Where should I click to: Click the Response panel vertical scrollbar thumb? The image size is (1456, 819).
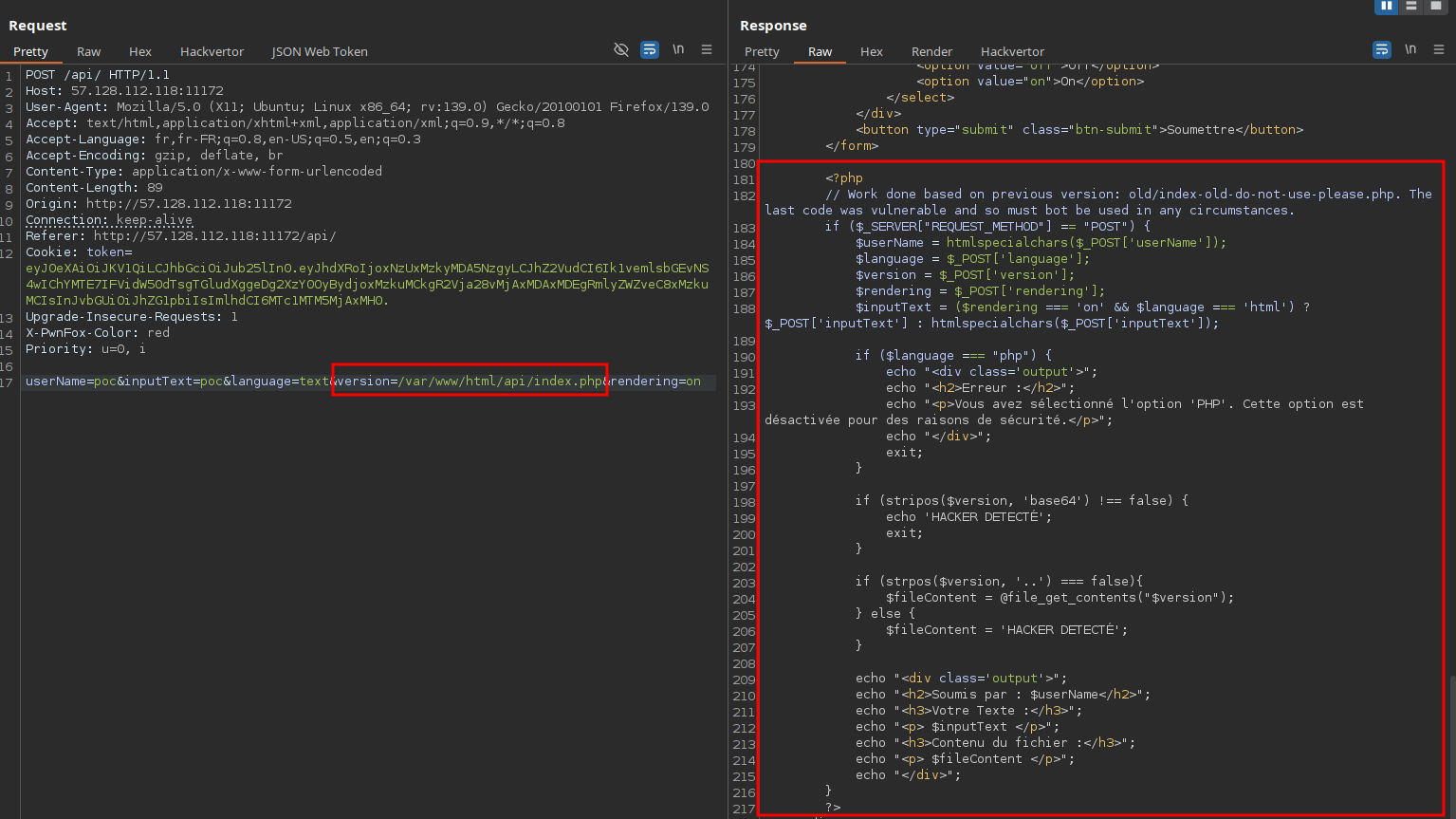1451,746
